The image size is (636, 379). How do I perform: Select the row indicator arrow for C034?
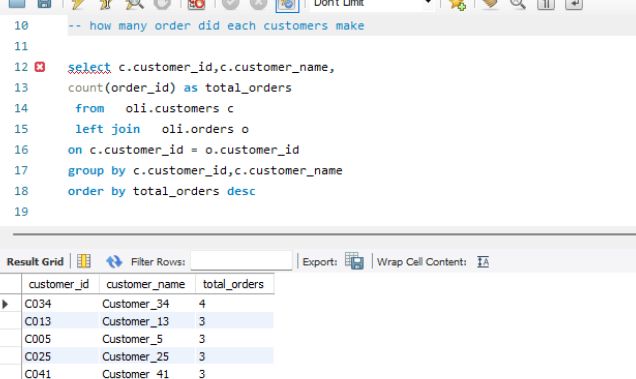click(5, 304)
